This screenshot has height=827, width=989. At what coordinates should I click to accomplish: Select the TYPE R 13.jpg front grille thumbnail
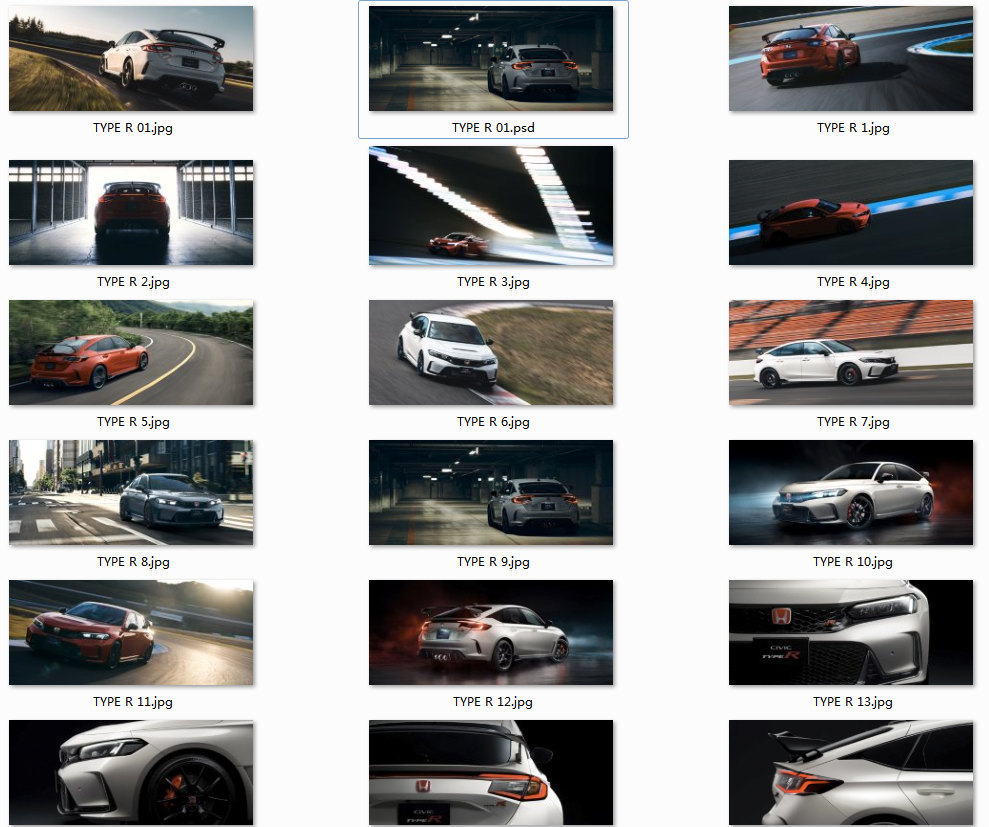coord(851,632)
